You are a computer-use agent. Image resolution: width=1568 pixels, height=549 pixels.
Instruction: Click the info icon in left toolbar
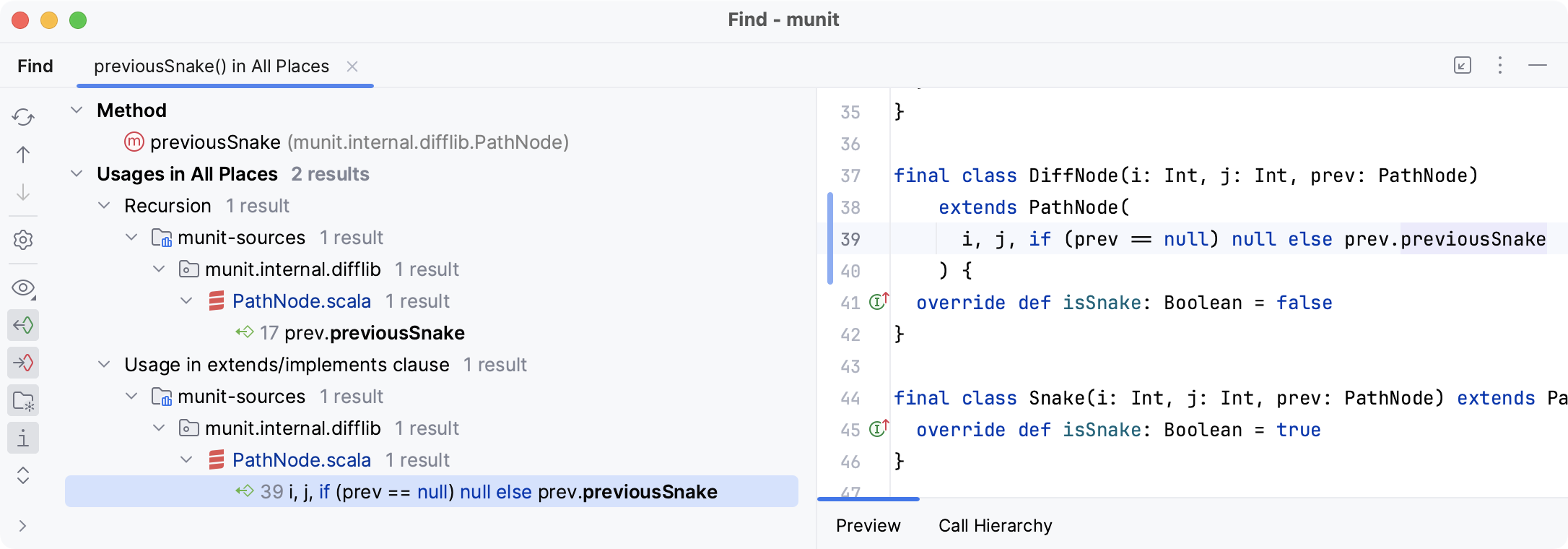tap(23, 438)
